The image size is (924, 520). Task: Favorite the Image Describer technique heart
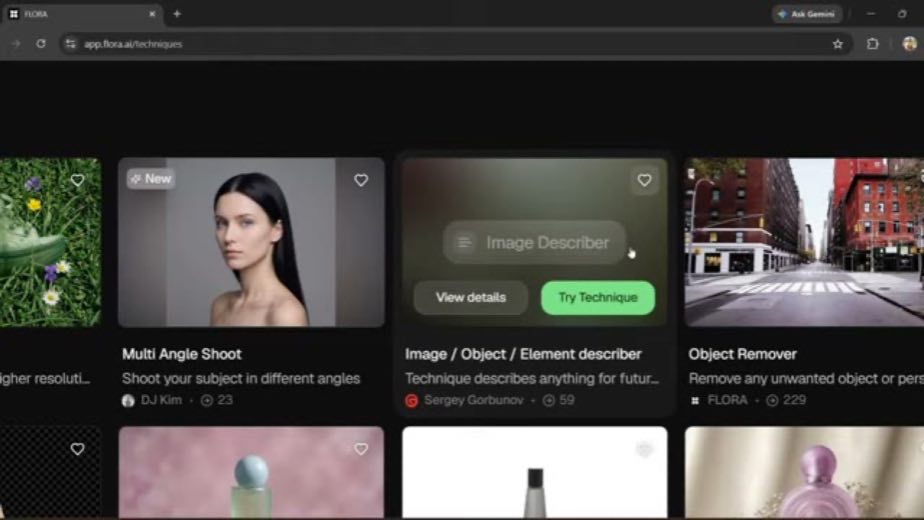[644, 180]
